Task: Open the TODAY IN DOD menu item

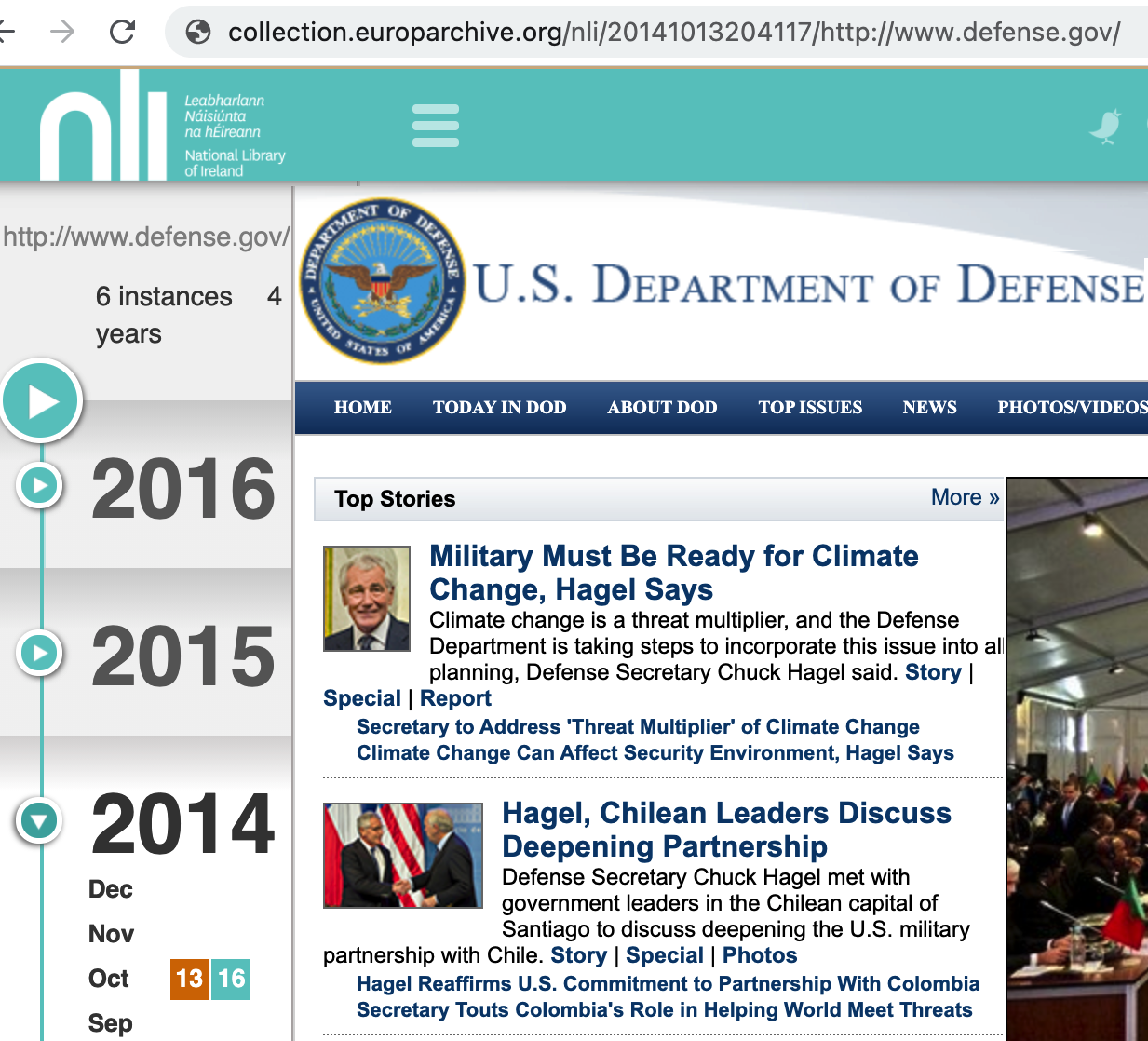Action: tap(500, 408)
